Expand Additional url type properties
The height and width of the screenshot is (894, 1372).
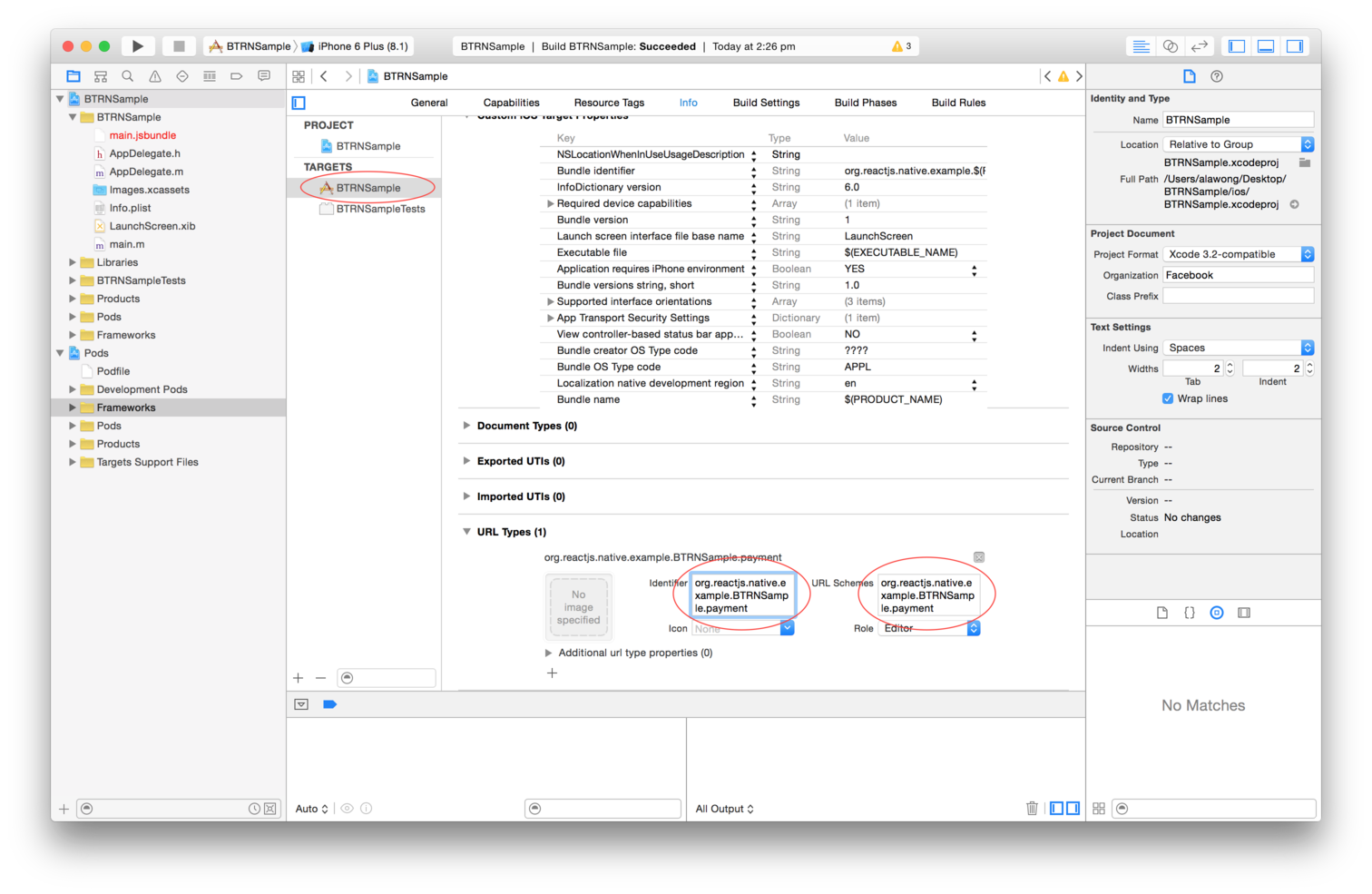pyautogui.click(x=548, y=653)
